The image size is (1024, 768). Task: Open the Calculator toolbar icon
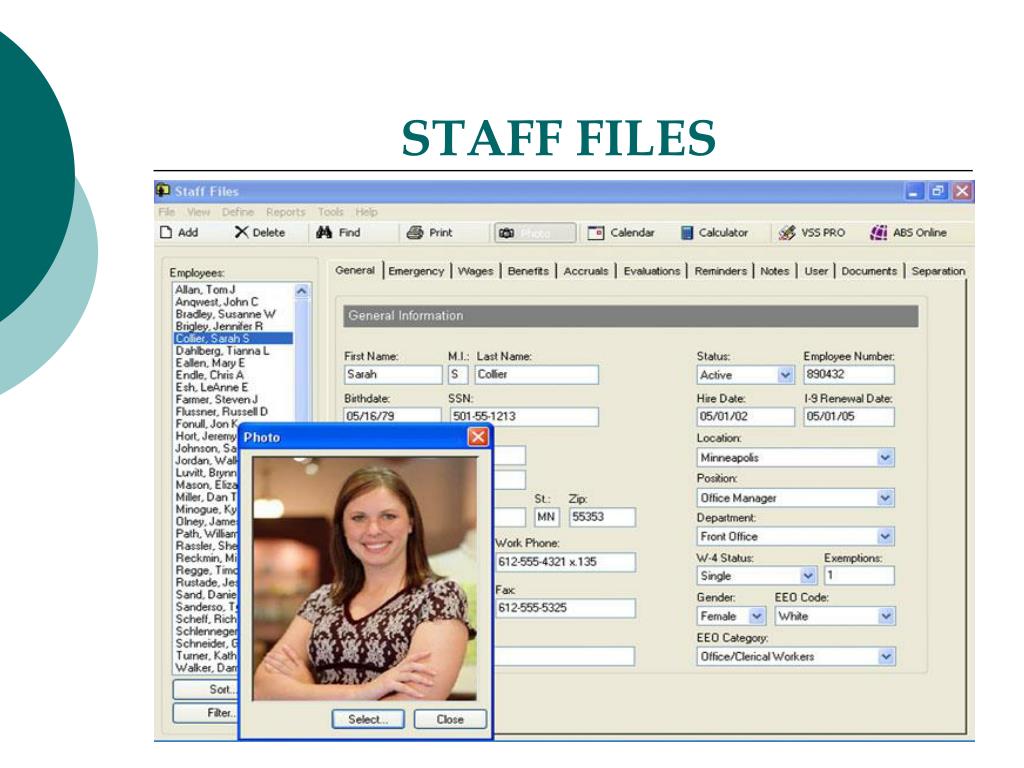(686, 233)
